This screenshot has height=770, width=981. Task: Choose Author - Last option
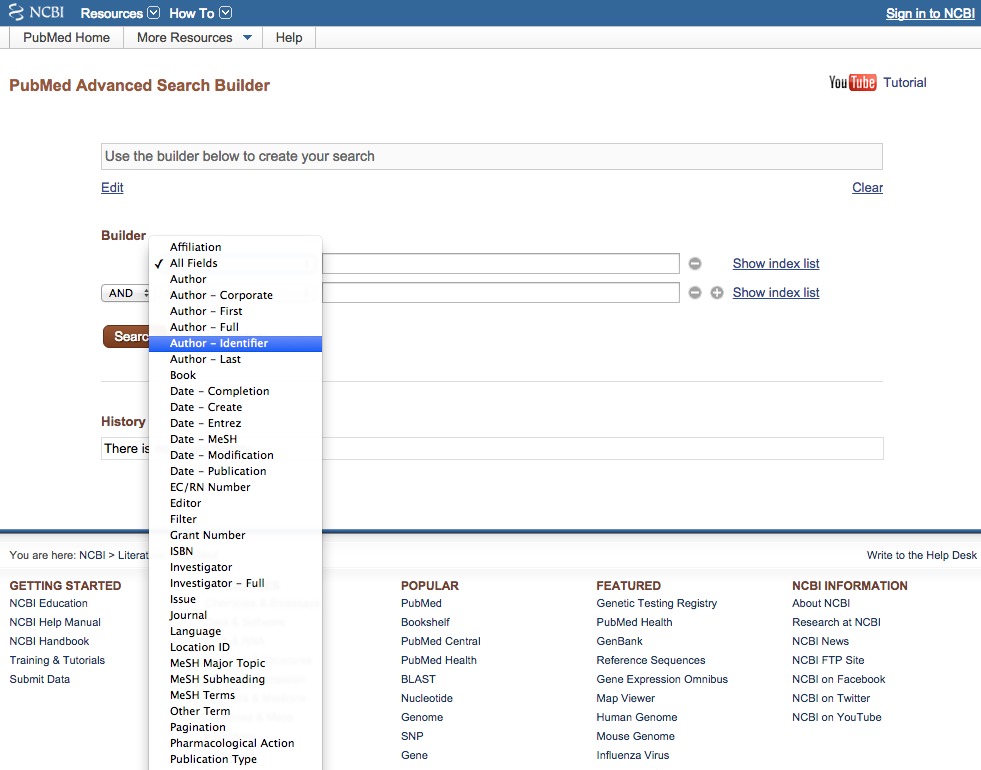tap(235, 359)
